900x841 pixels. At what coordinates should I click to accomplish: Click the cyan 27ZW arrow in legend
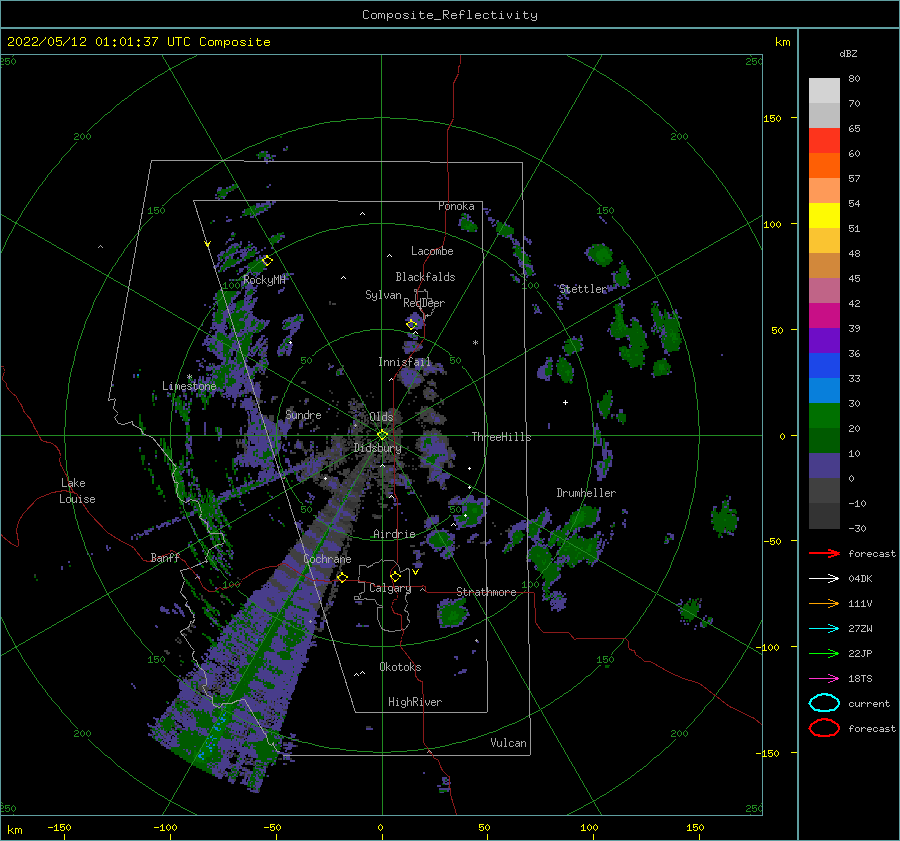[x=824, y=629]
